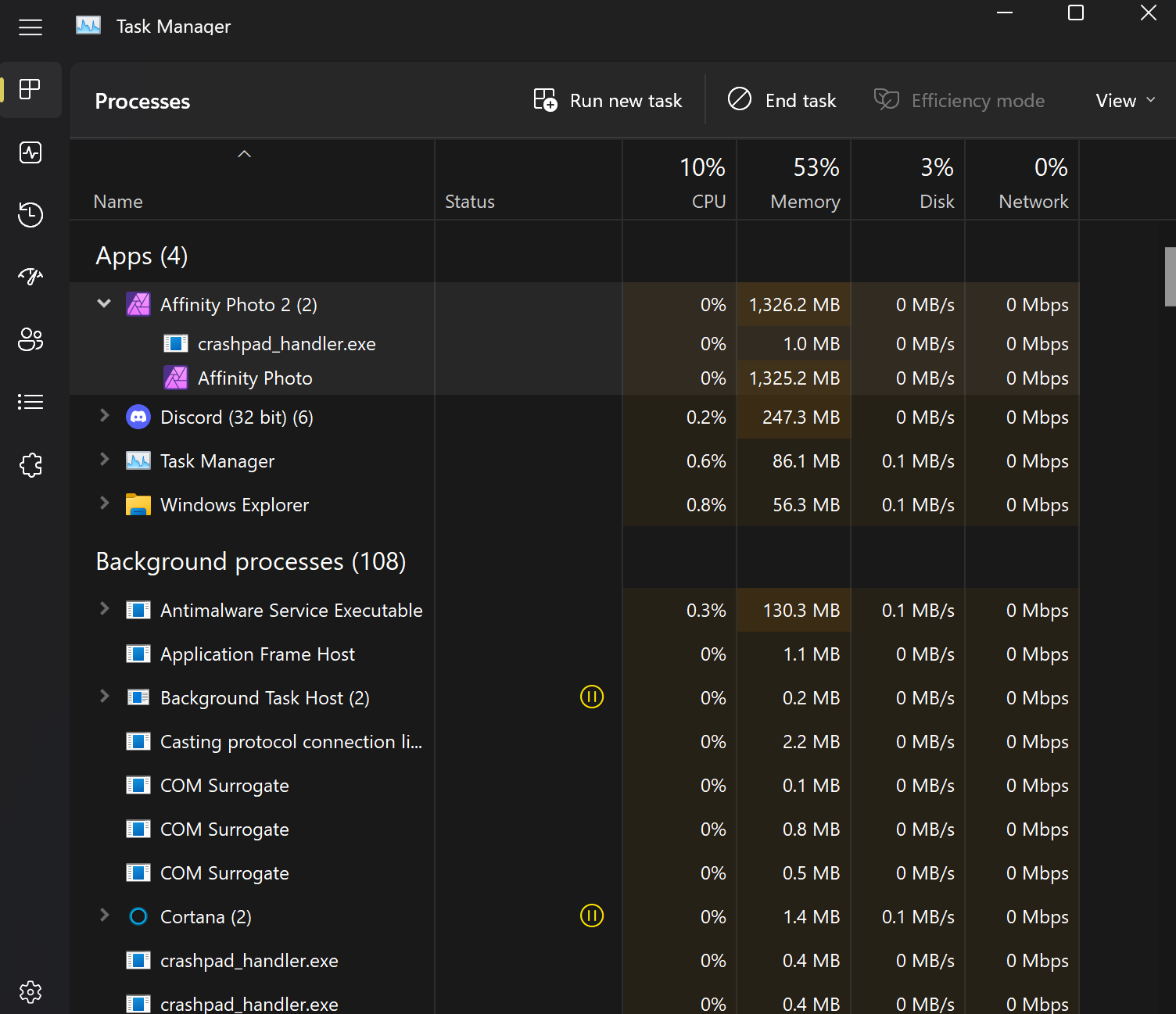This screenshot has height=1014, width=1176.
Task: Select the COM Surrogate row using 0.8 MB
Action: 575,829
